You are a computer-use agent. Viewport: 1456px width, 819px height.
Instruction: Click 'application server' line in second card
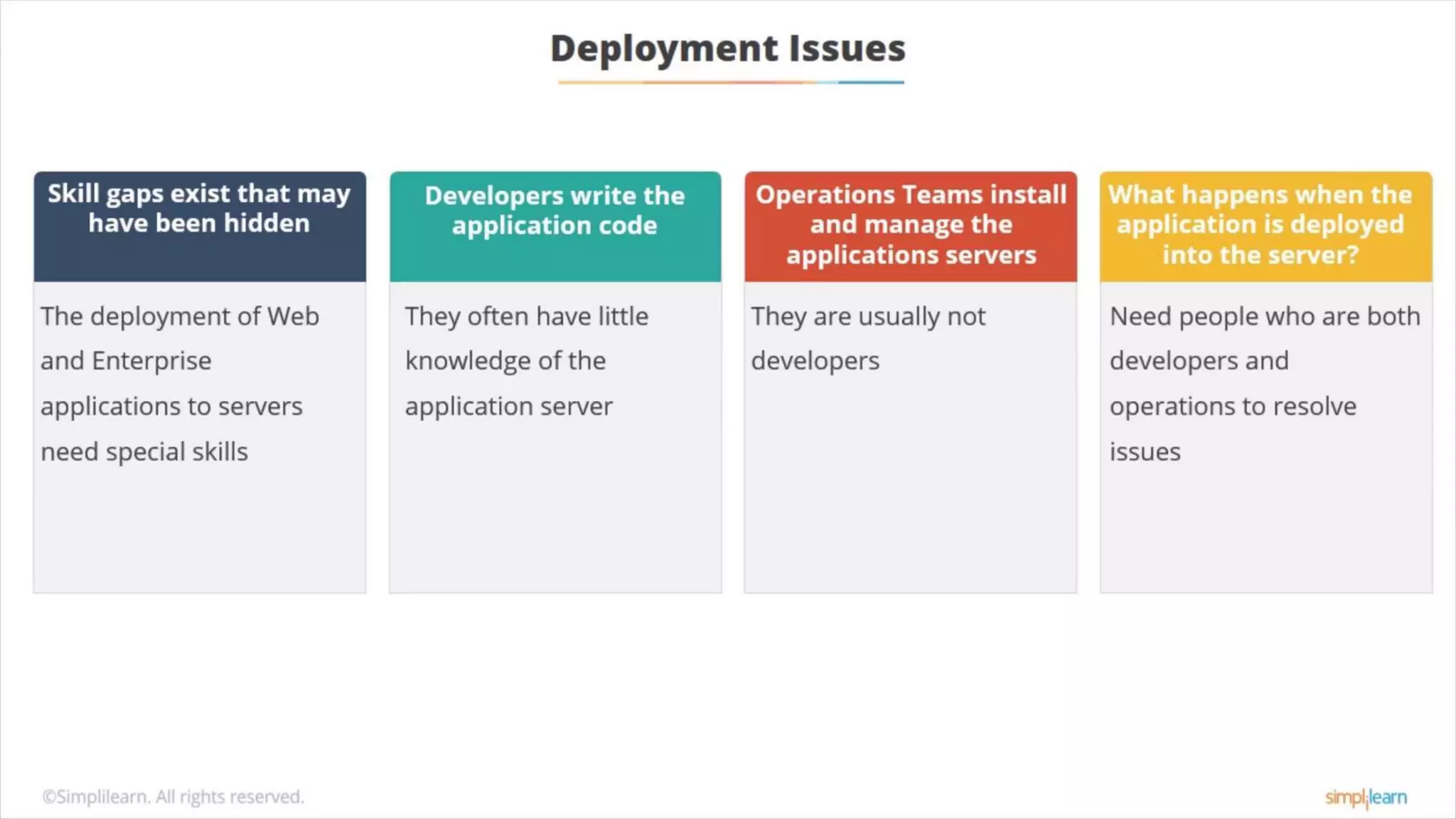pyautogui.click(x=508, y=407)
